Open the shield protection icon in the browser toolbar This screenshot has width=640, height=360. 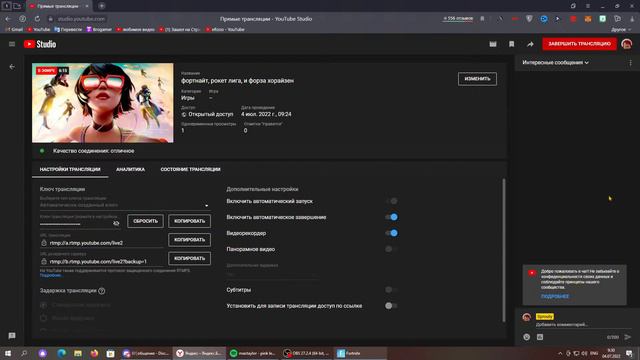tap(529, 19)
